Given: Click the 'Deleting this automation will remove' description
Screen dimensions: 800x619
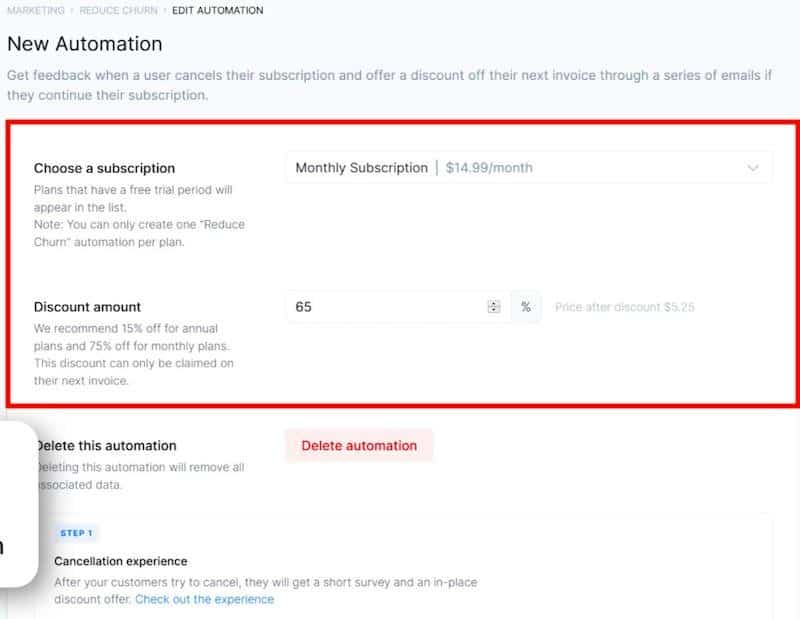Looking at the screenshot, I should pyautogui.click(x=141, y=476).
